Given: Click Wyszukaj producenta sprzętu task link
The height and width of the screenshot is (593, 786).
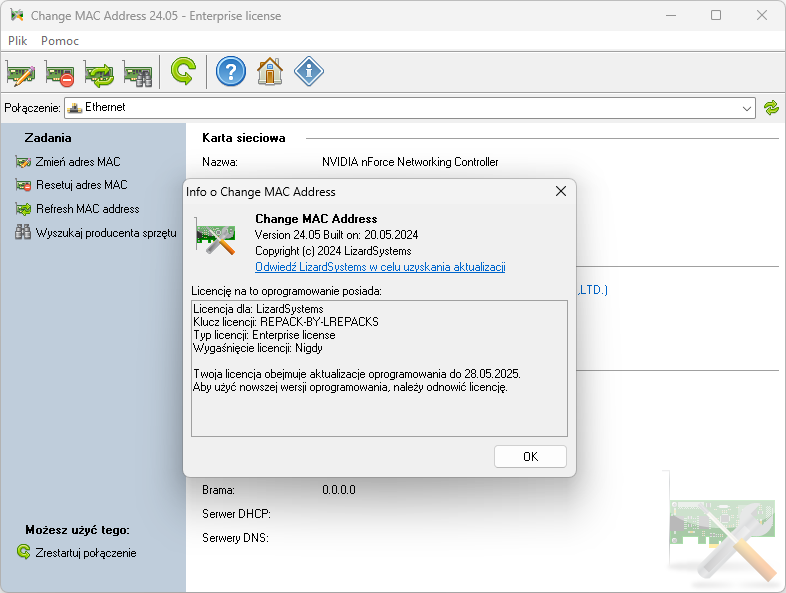Looking at the screenshot, I should pyautogui.click(x=106, y=233).
